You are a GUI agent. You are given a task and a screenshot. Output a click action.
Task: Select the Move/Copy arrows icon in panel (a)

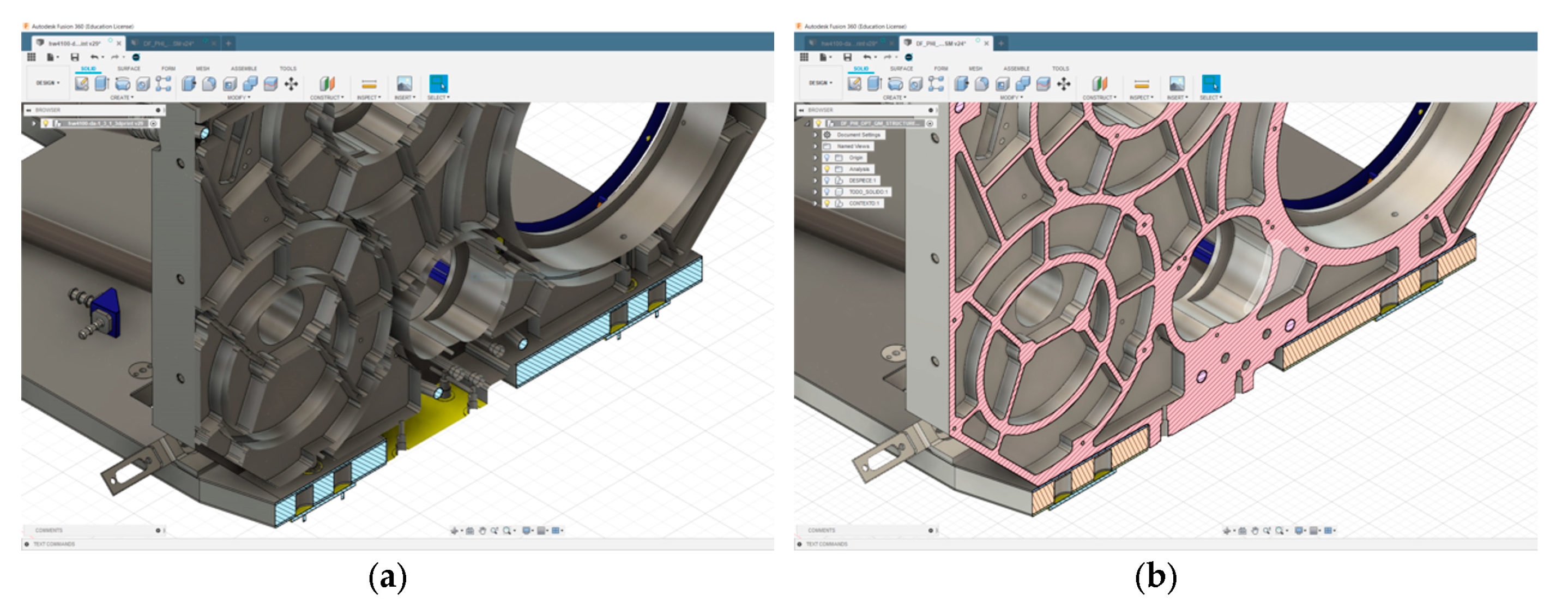291,83
